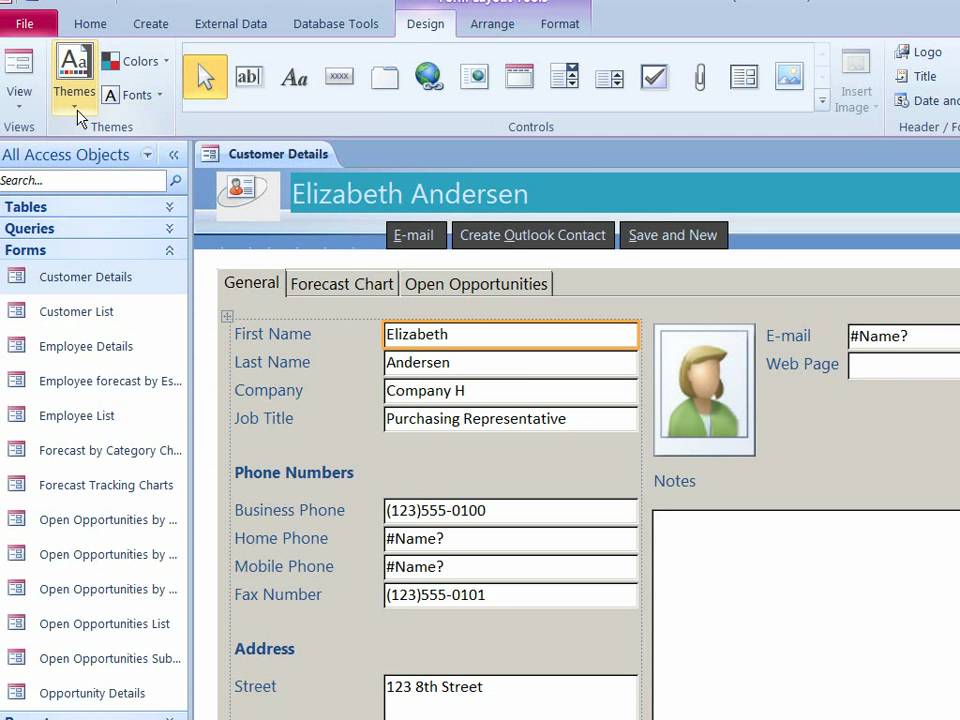Image resolution: width=960 pixels, height=720 pixels.
Task: Click Create Outlook Contact button
Action: click(533, 235)
